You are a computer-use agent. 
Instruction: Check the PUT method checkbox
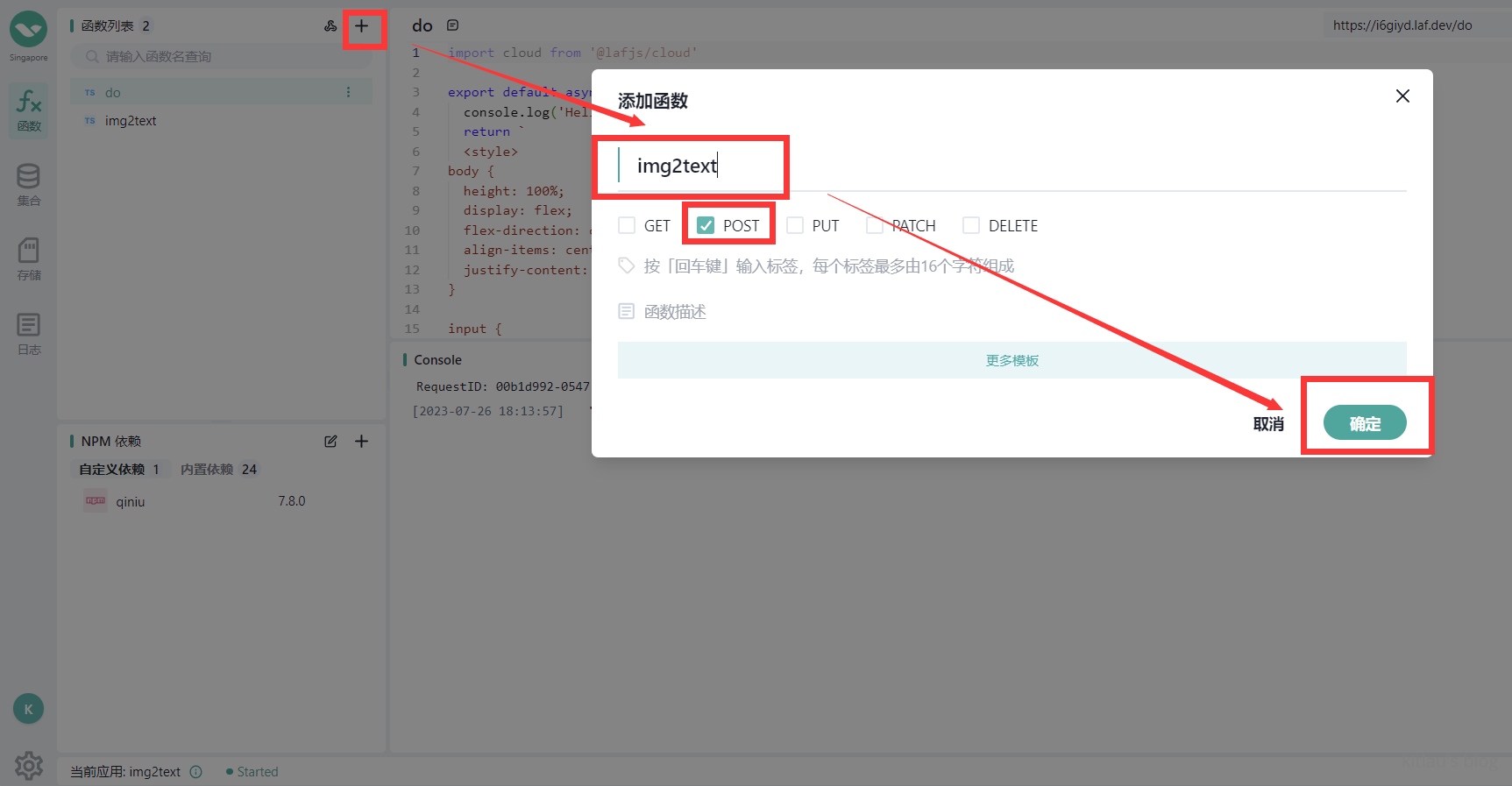click(x=795, y=226)
